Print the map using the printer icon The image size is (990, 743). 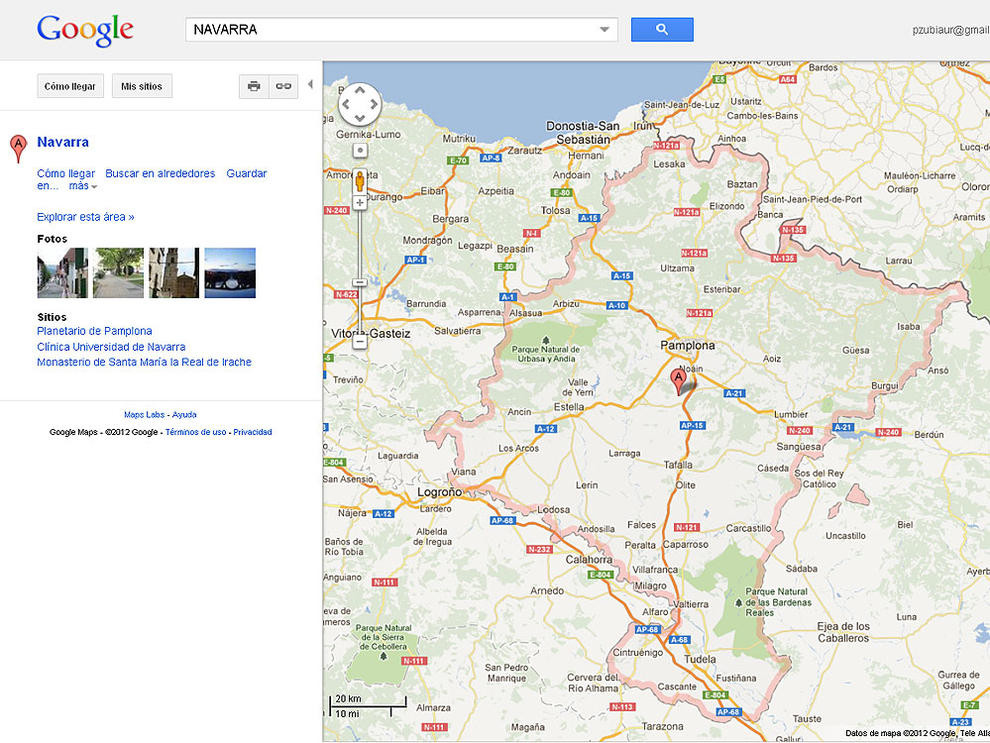pyautogui.click(x=254, y=86)
